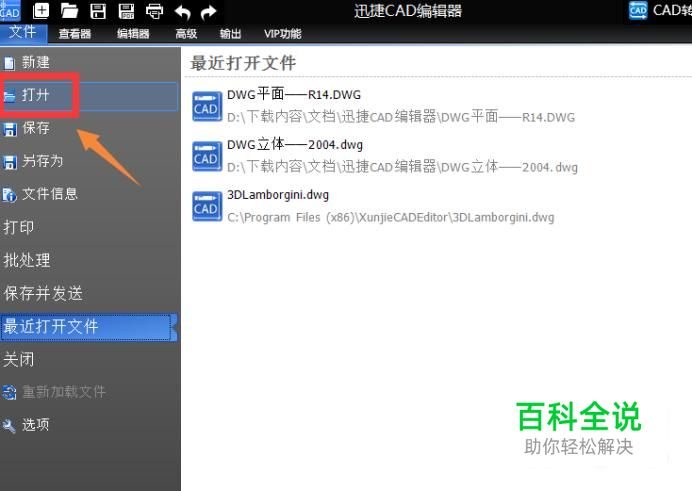Screen dimensions: 692x491
Task: Click CAD icon beside 3DLamborgini.dwg
Action: point(207,206)
